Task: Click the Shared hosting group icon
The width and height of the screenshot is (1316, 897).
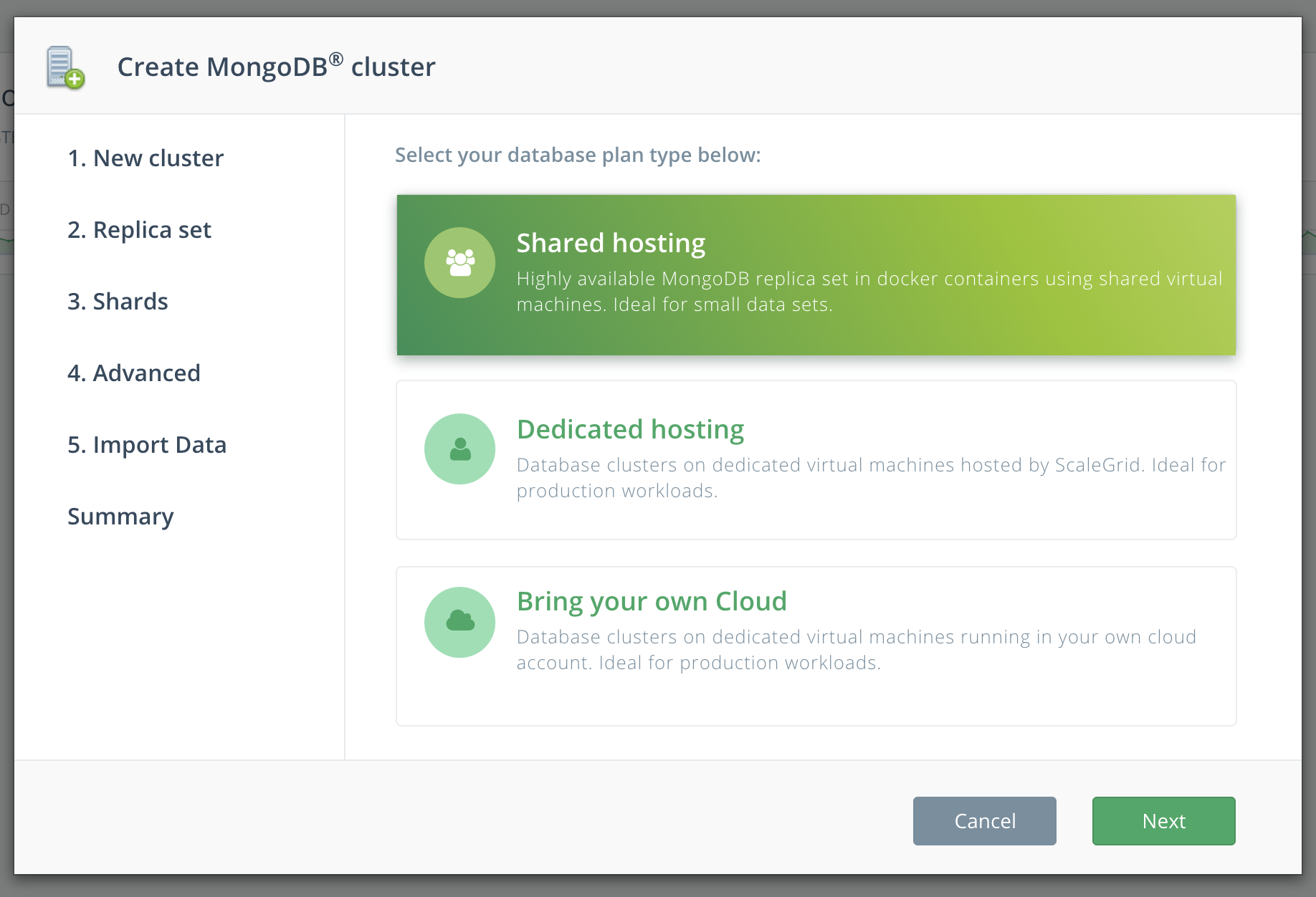Action: 460,262
